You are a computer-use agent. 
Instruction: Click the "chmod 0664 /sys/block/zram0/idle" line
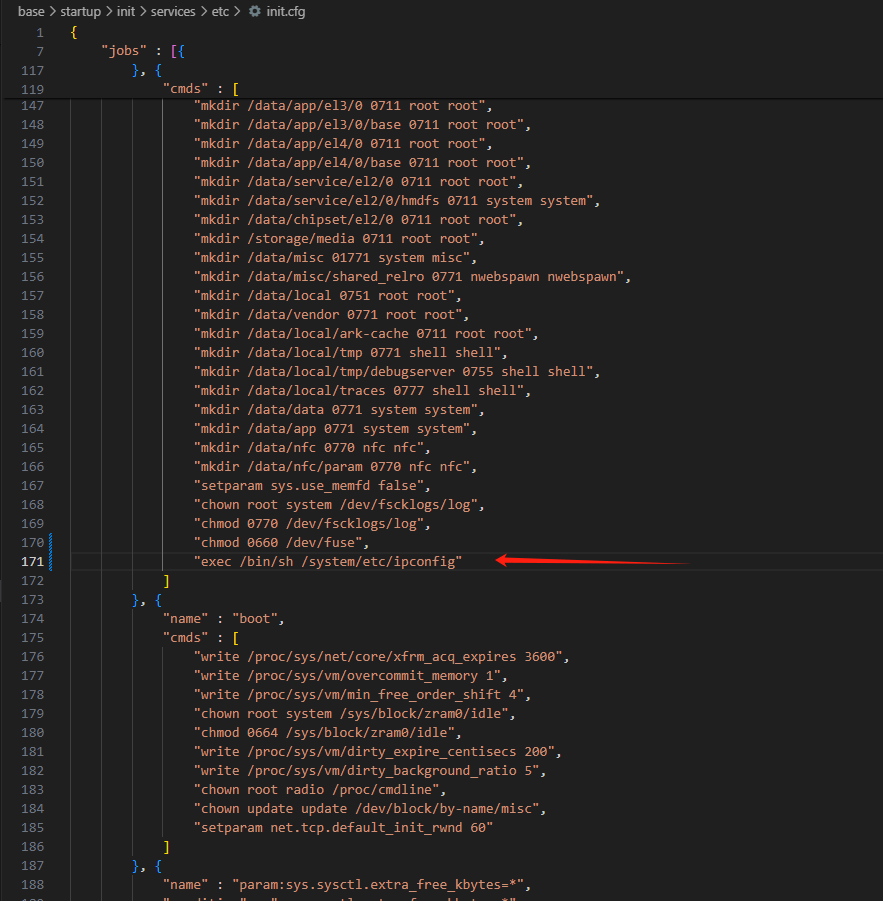(x=328, y=733)
